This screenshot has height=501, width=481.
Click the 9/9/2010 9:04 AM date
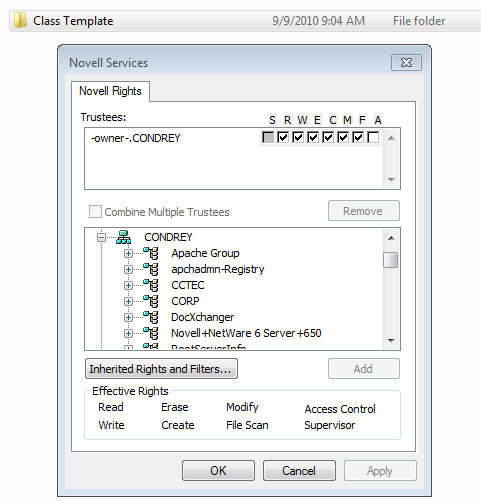tap(318, 21)
